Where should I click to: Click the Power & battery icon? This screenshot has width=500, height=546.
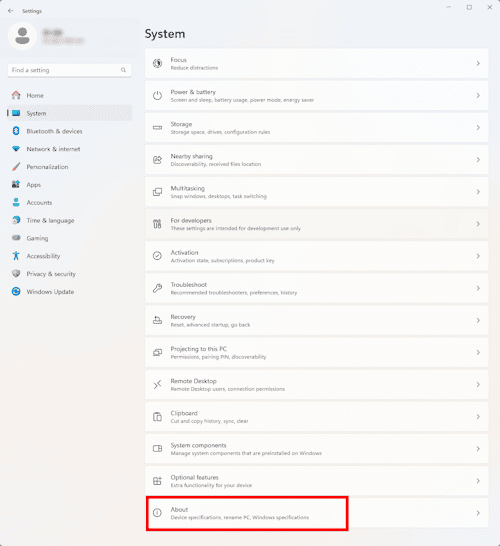(x=157, y=95)
